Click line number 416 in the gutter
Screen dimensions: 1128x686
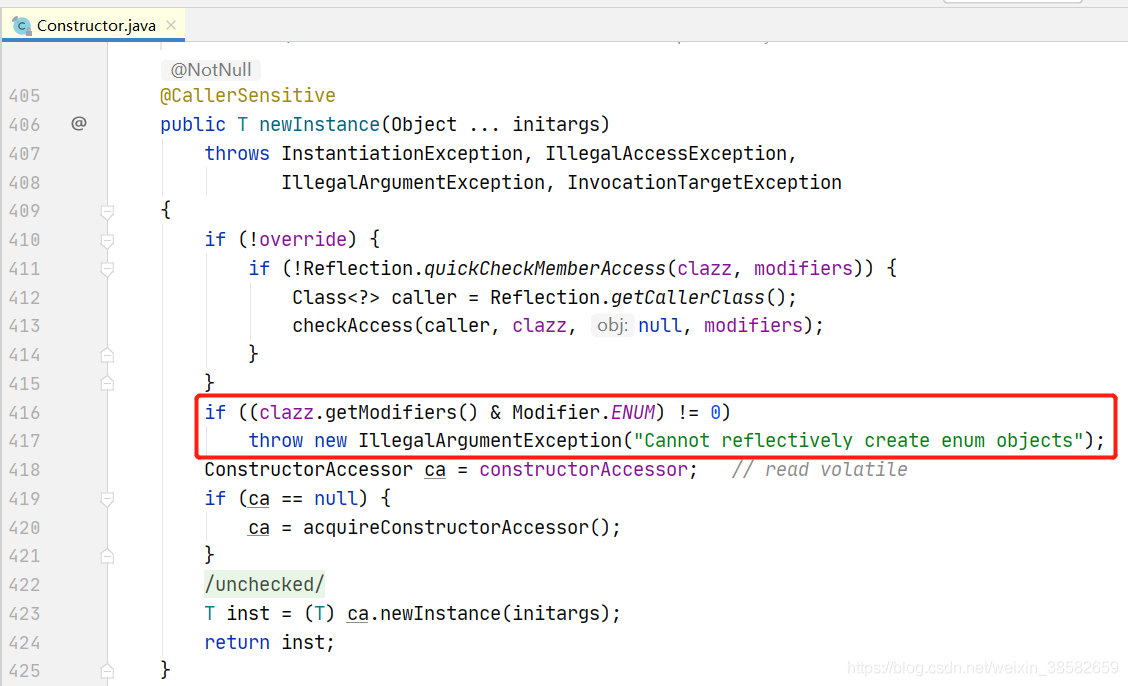pyautogui.click(x=24, y=413)
